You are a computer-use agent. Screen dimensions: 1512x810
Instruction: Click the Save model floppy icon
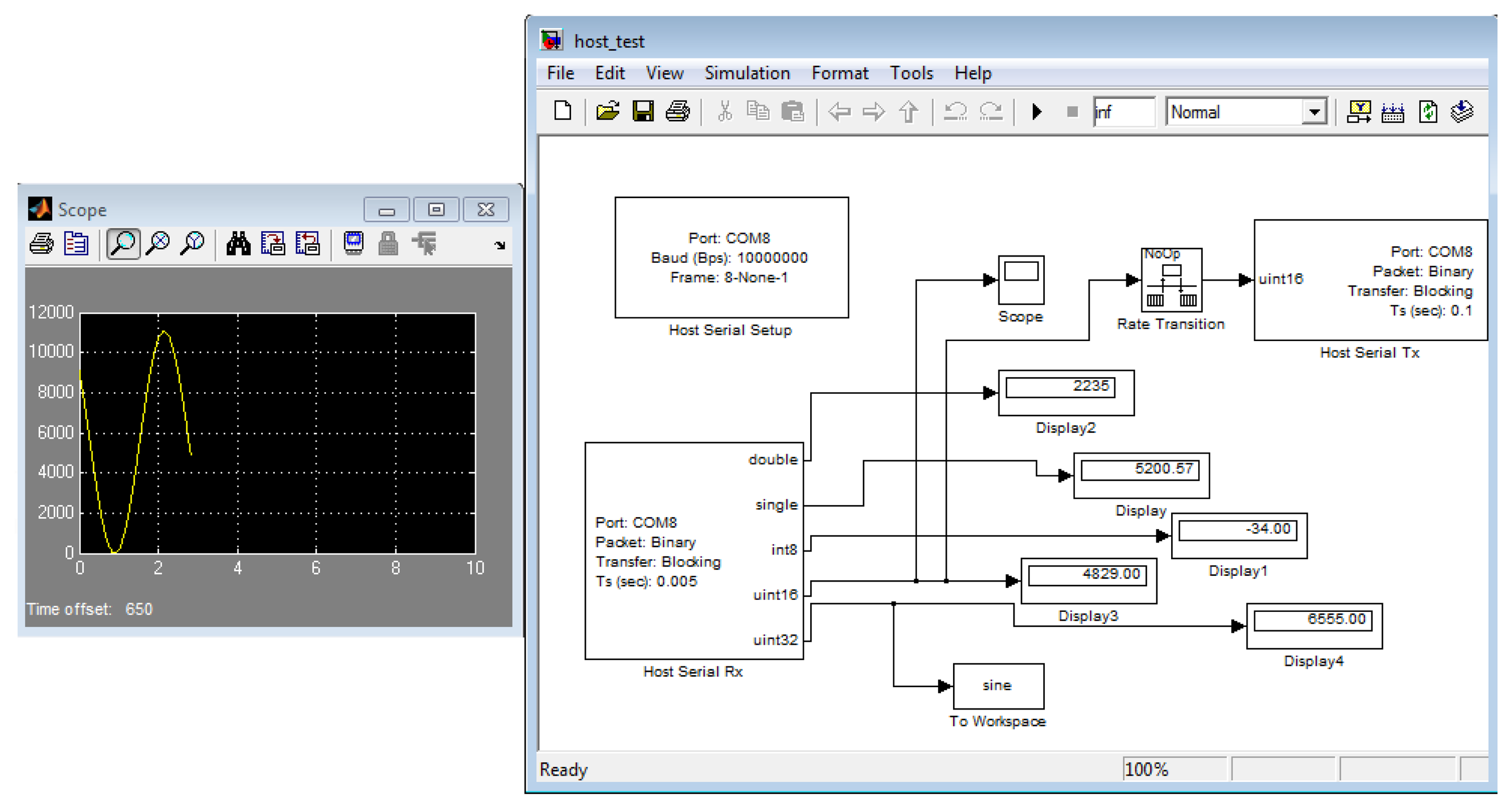(643, 111)
